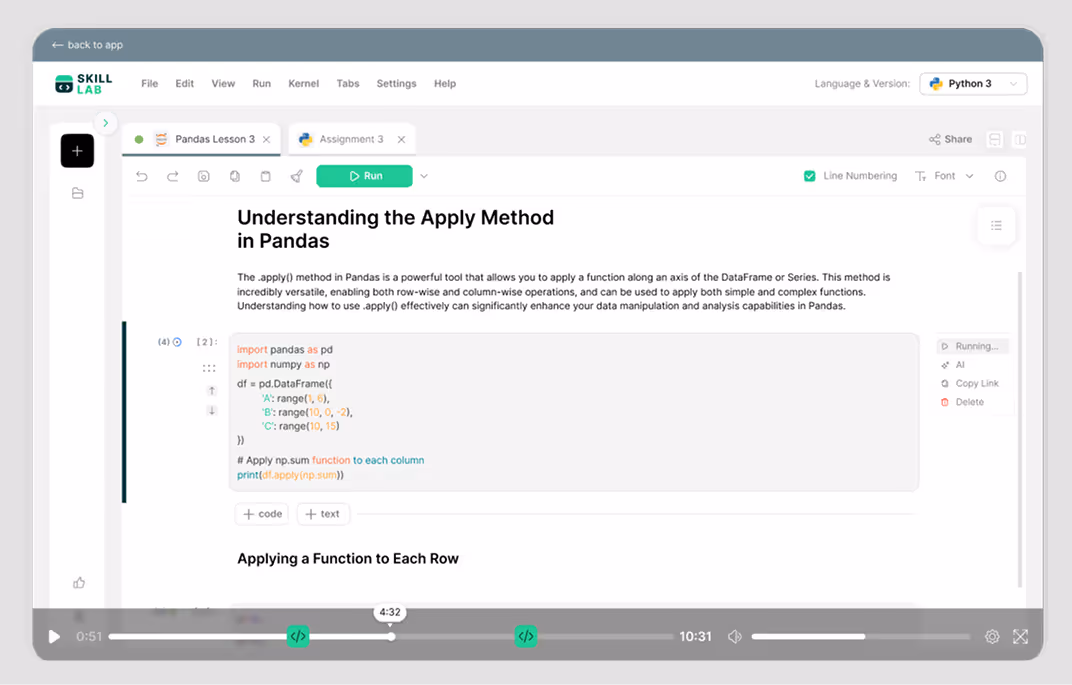Open the Font dropdown
Screen dimensions: 1072x685
[944, 176]
